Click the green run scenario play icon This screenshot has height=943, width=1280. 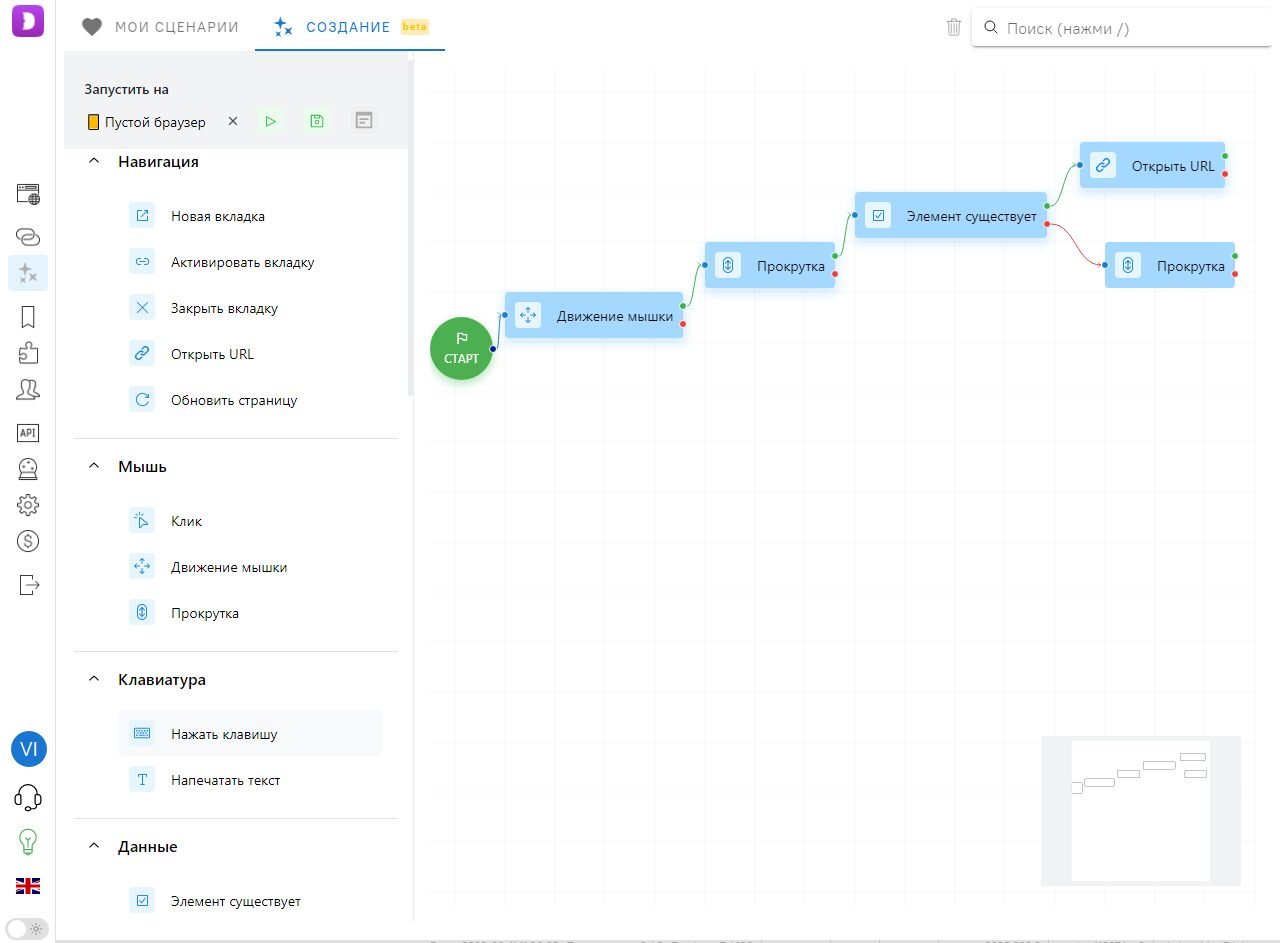click(x=271, y=121)
